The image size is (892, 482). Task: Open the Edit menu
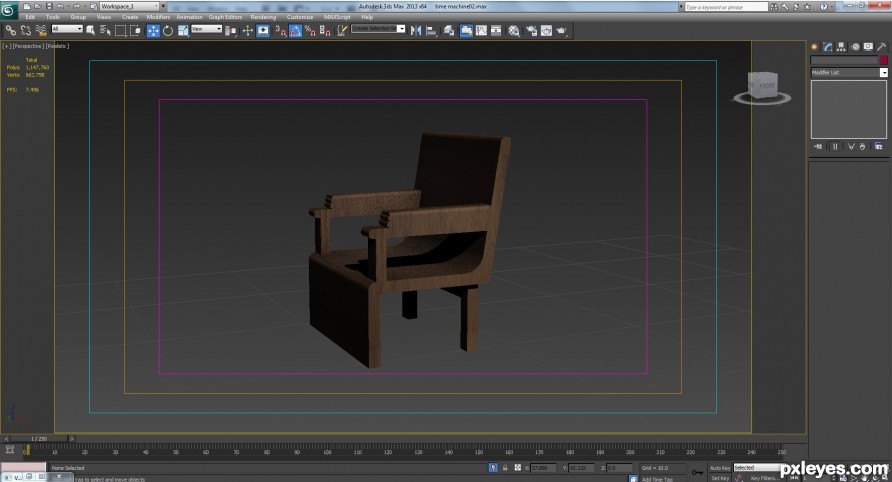tap(30, 17)
